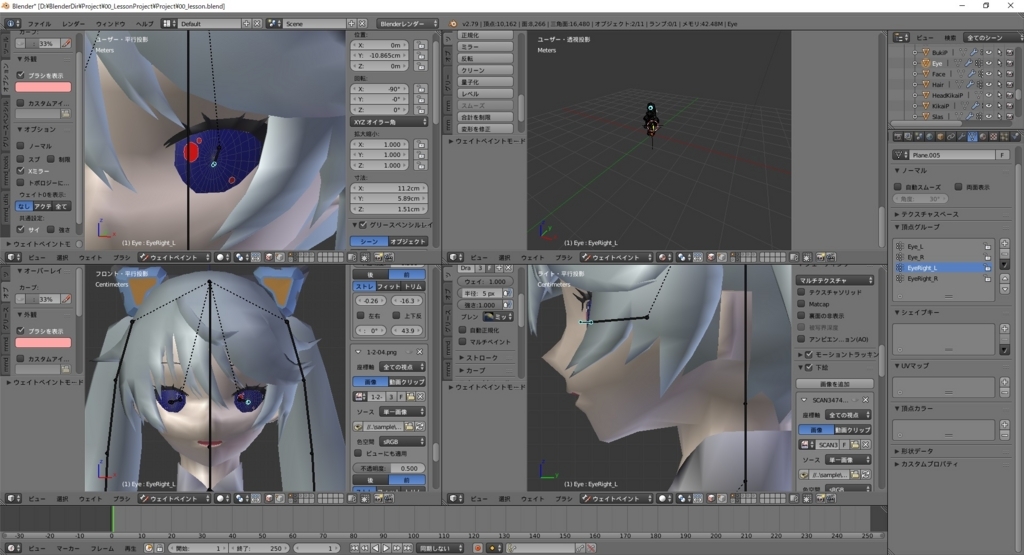Delete the Scene with its X icon

coord(362,24)
